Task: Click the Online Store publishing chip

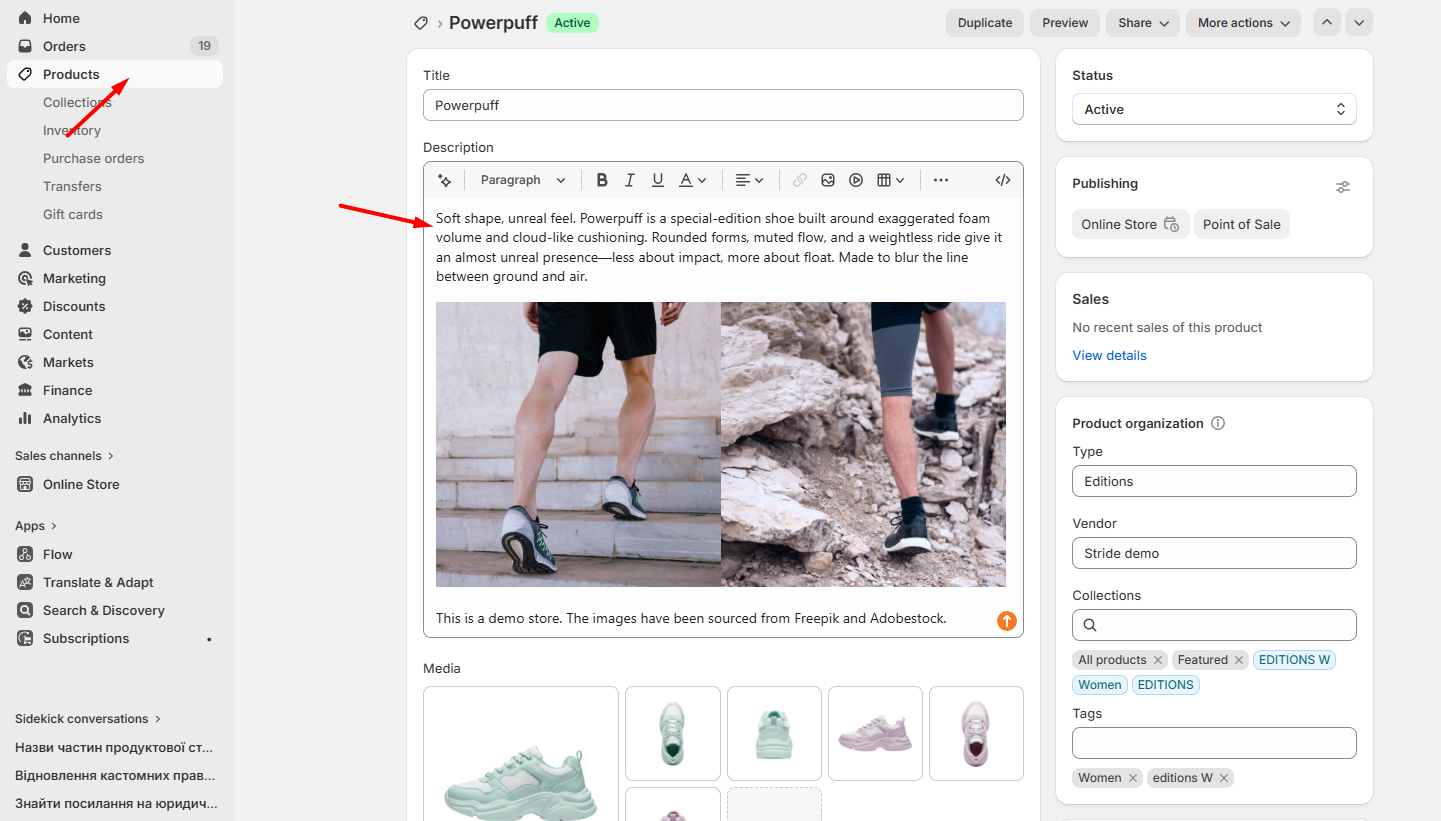Action: point(1130,224)
